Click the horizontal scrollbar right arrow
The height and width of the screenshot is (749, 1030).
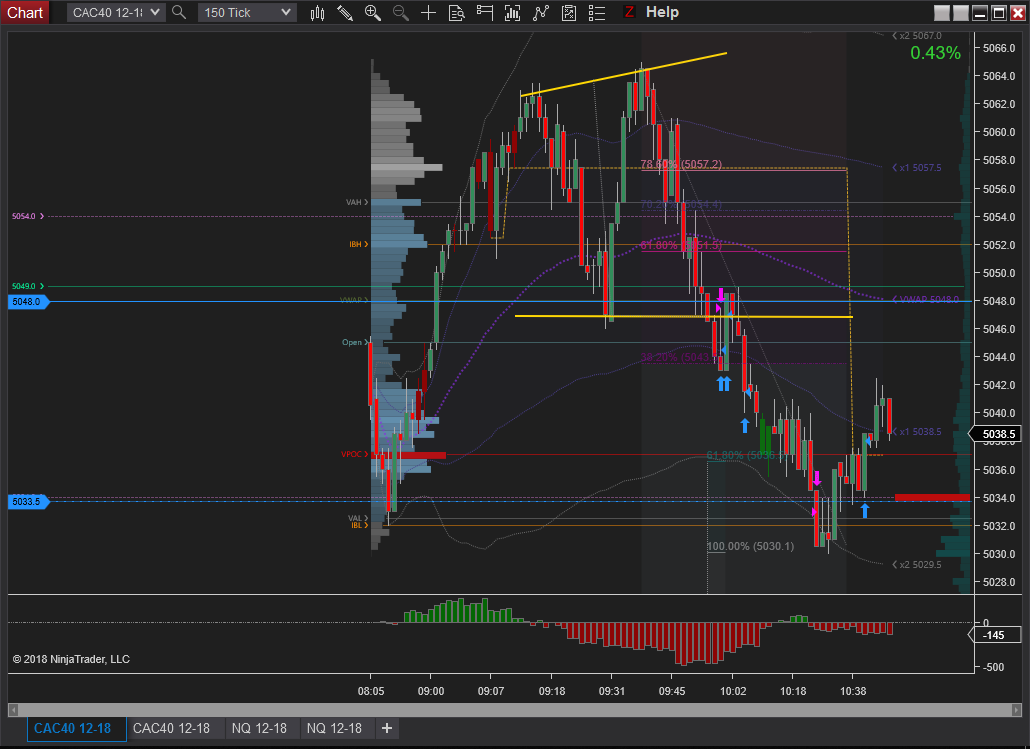1017,710
